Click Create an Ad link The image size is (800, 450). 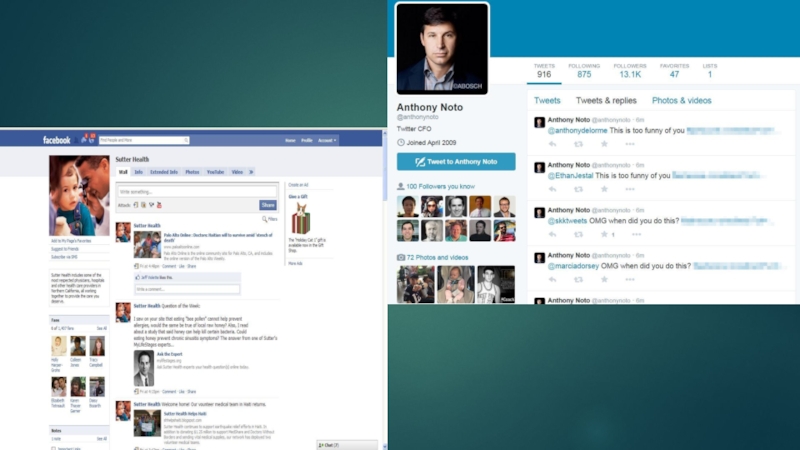[x=298, y=185]
